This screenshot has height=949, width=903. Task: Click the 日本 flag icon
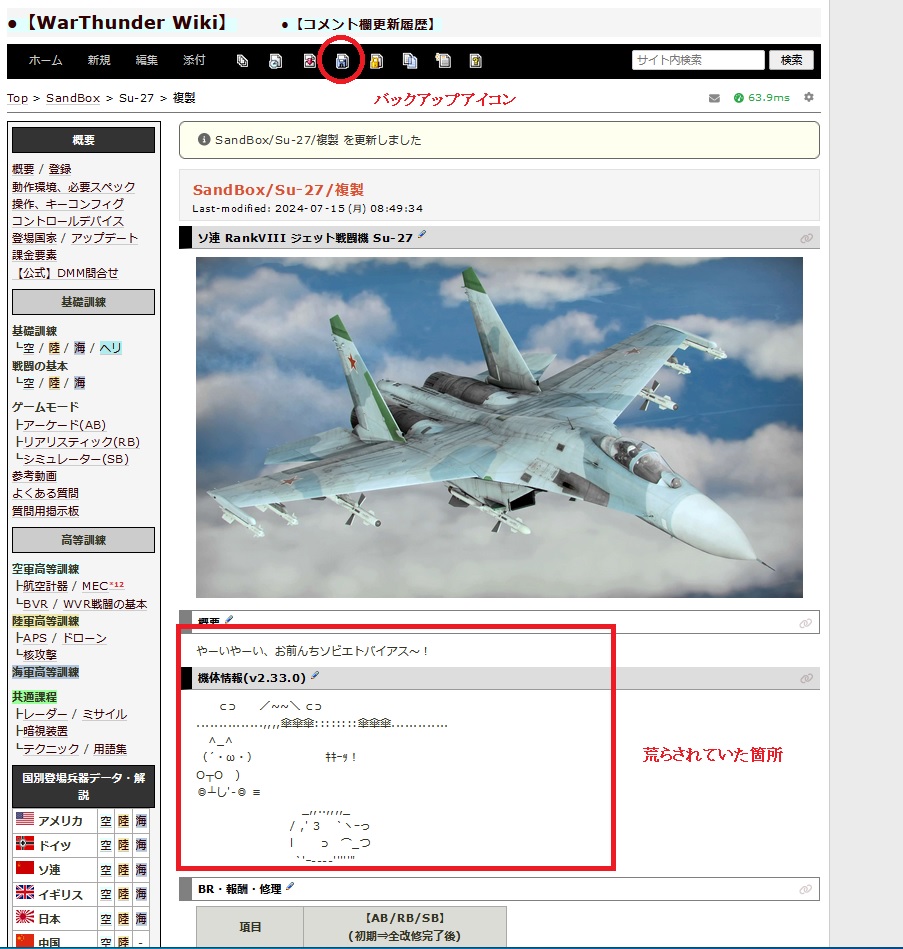pyautogui.click(x=25, y=916)
